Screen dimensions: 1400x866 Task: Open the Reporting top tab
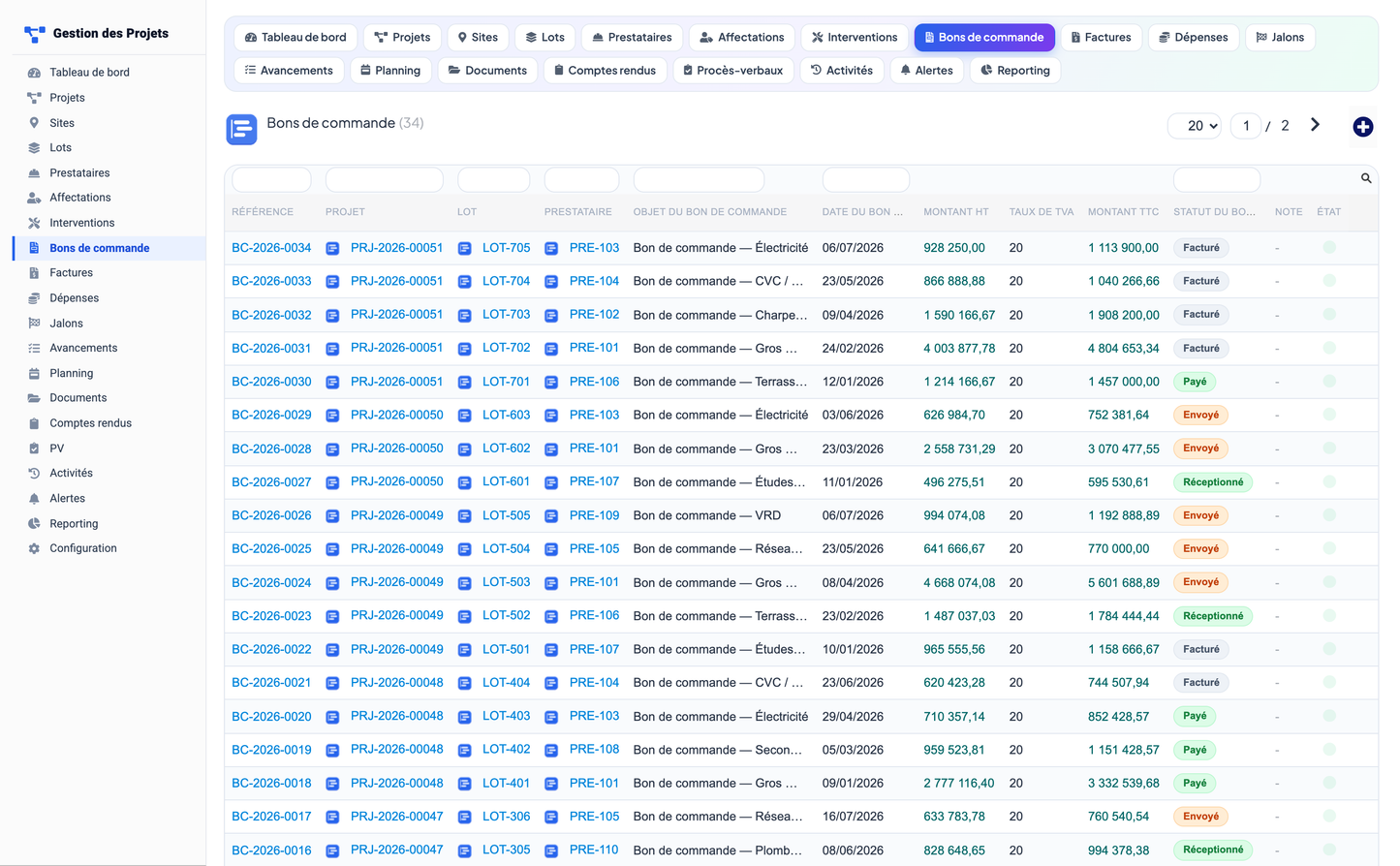pos(1015,71)
